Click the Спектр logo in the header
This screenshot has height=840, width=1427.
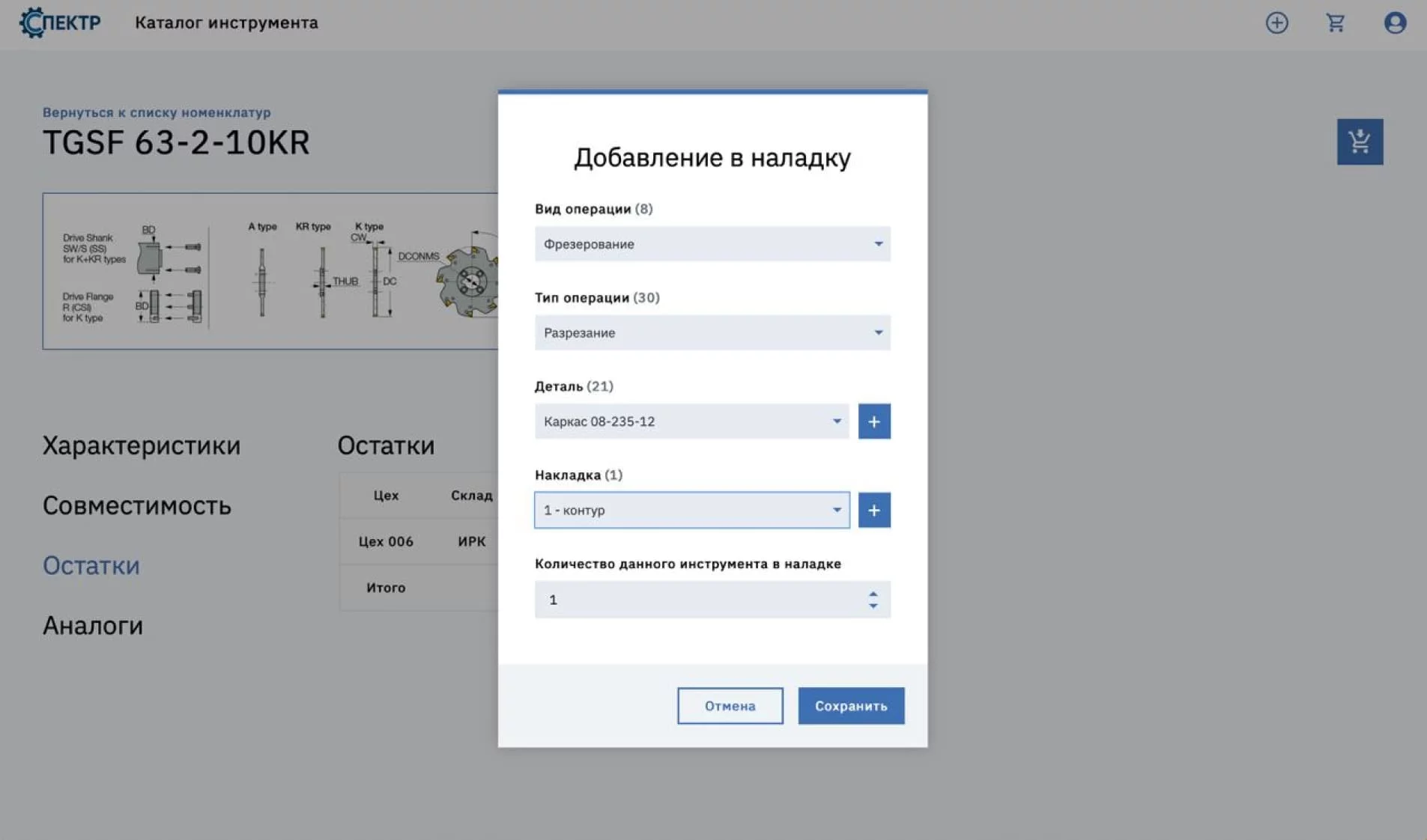60,22
